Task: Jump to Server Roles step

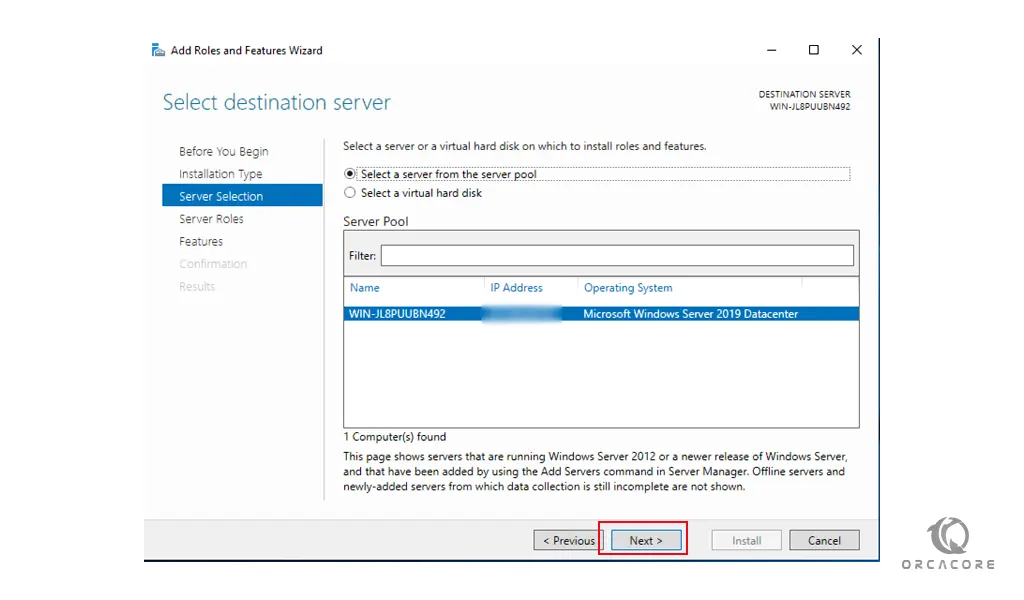Action: [x=211, y=219]
